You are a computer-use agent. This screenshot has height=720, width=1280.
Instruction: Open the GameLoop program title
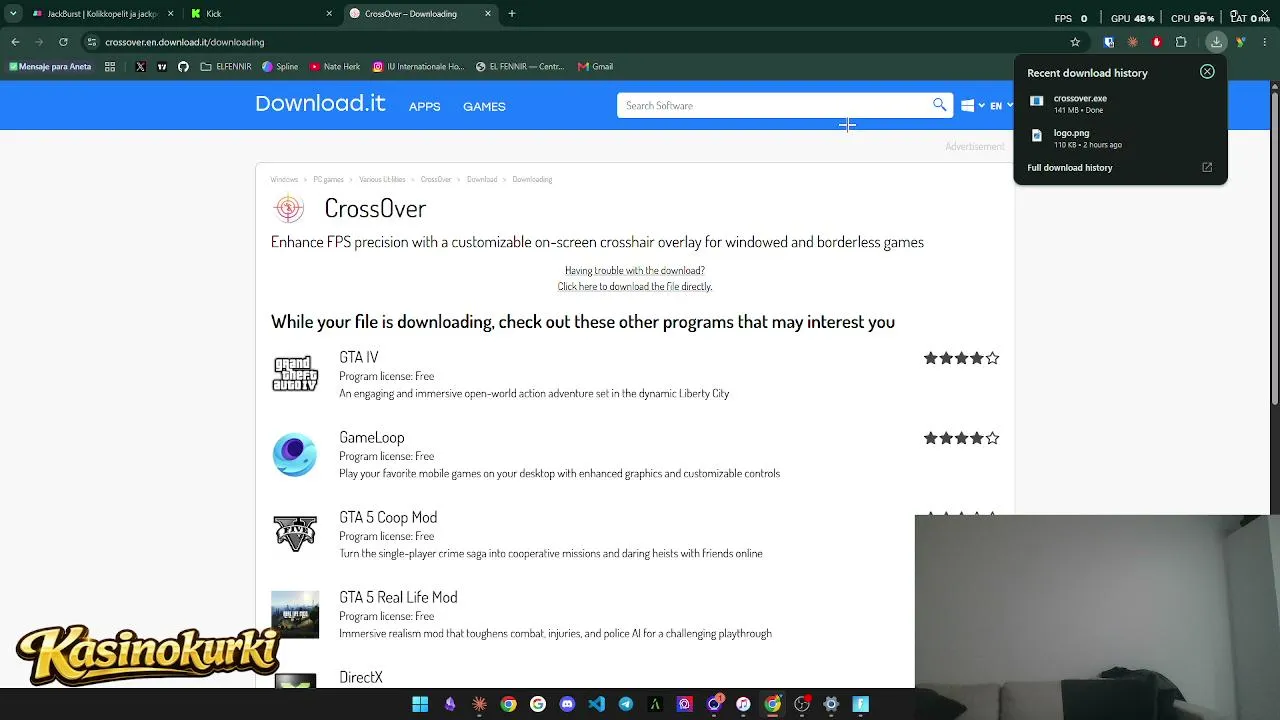point(372,437)
